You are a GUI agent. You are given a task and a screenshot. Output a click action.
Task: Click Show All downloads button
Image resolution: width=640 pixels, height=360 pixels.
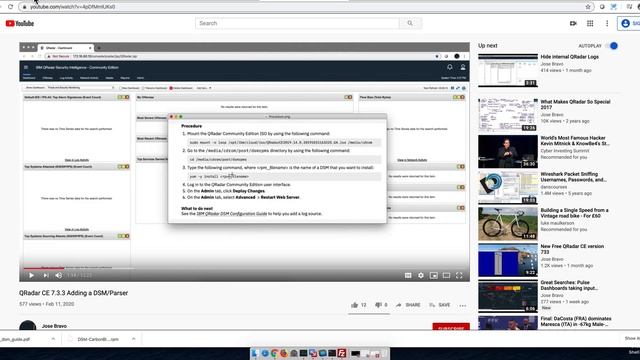click(x=632, y=338)
